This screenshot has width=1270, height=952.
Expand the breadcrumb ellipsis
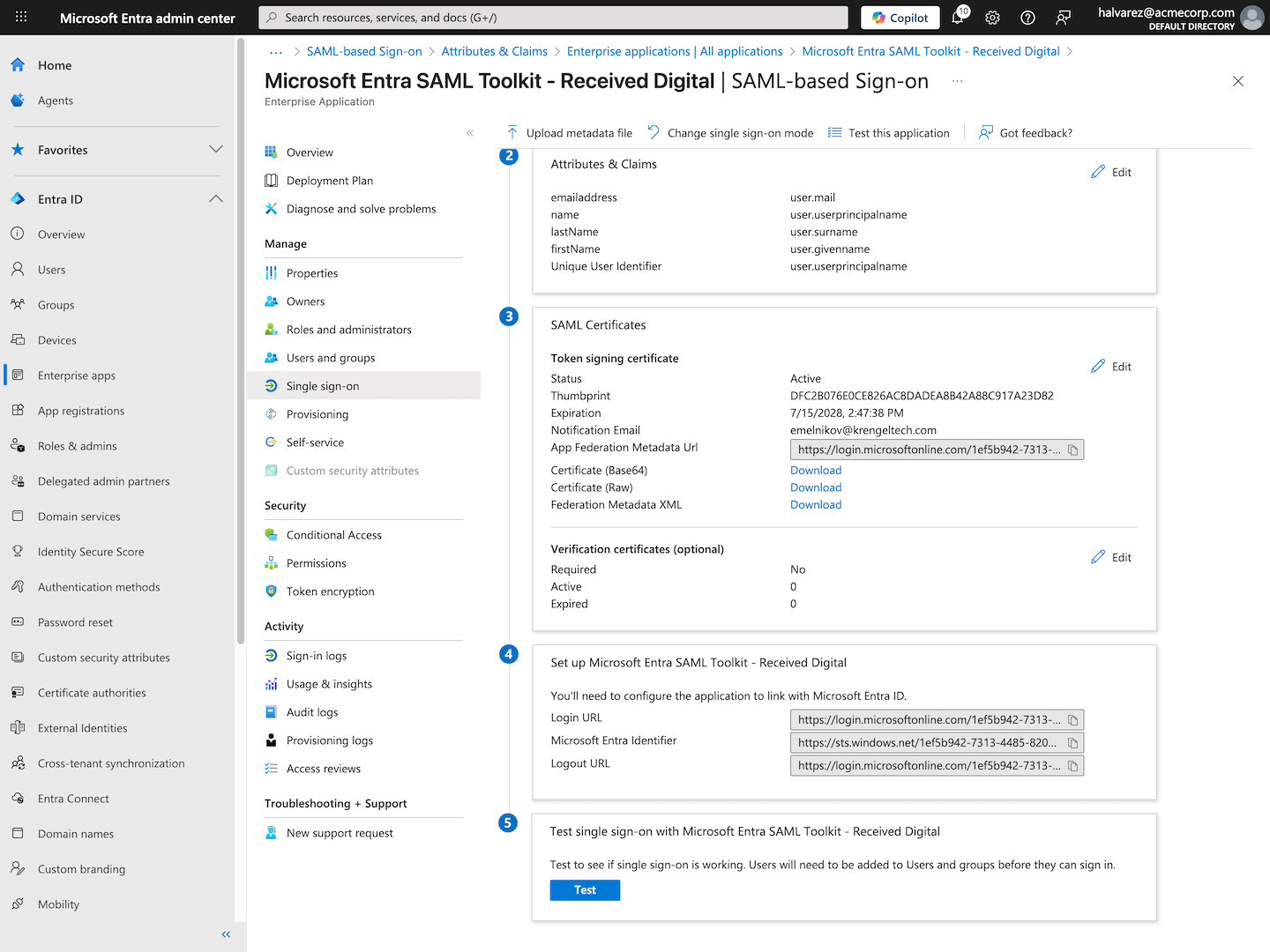tap(276, 52)
